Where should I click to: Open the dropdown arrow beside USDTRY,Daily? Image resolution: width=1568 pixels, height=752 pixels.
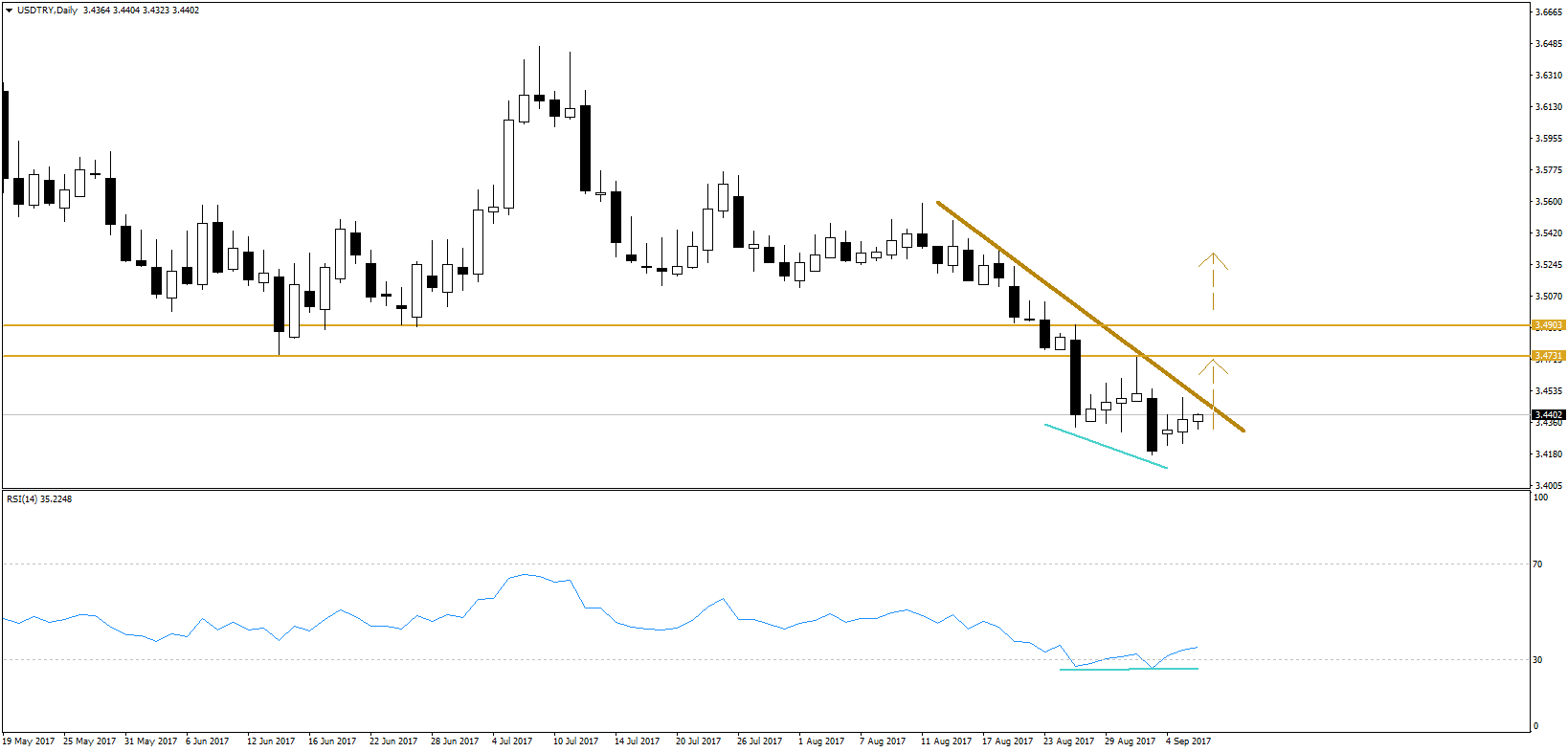pyautogui.click(x=9, y=11)
